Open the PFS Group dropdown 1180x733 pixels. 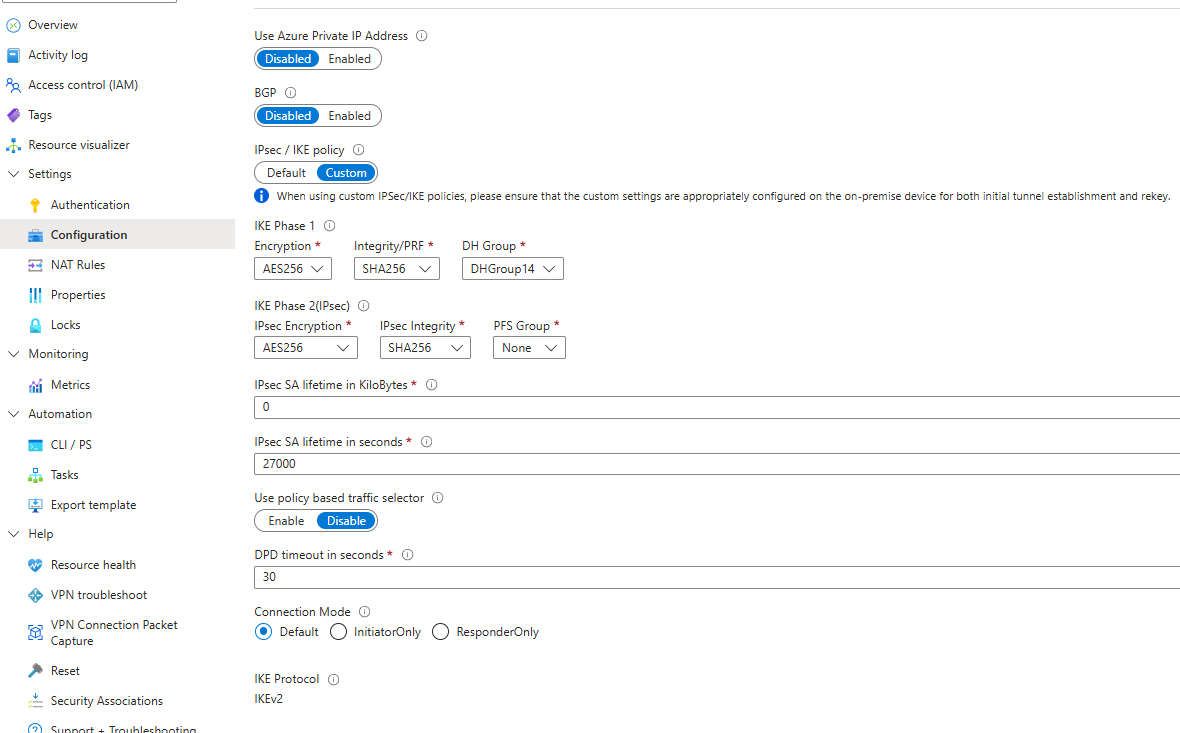[529, 348]
